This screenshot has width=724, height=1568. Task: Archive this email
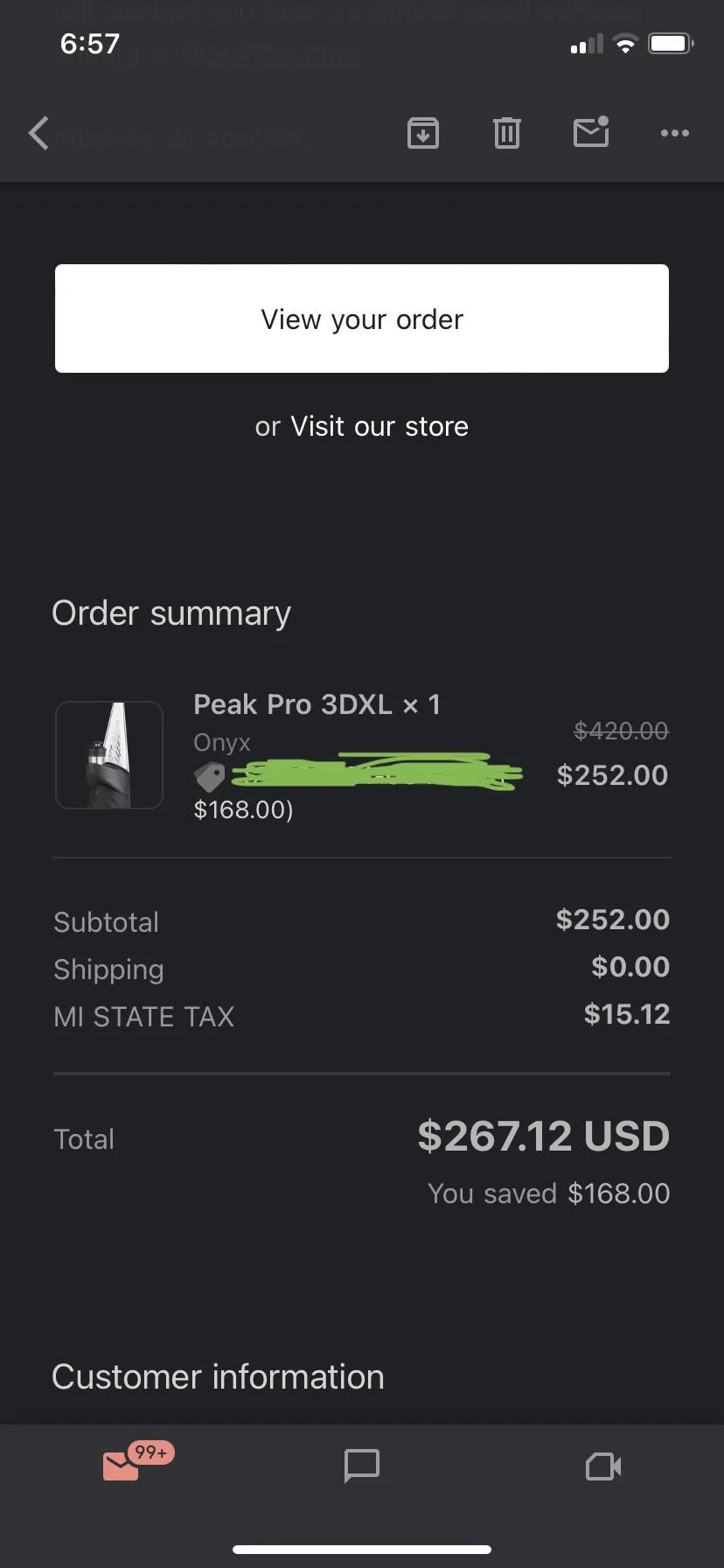point(422,133)
